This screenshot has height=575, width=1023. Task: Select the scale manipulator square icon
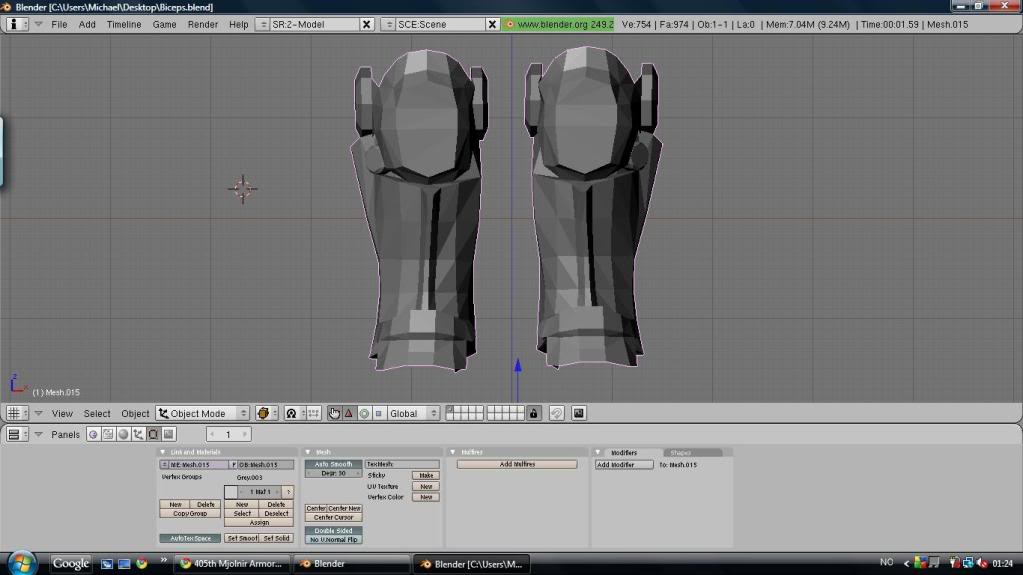pyautogui.click(x=378, y=413)
